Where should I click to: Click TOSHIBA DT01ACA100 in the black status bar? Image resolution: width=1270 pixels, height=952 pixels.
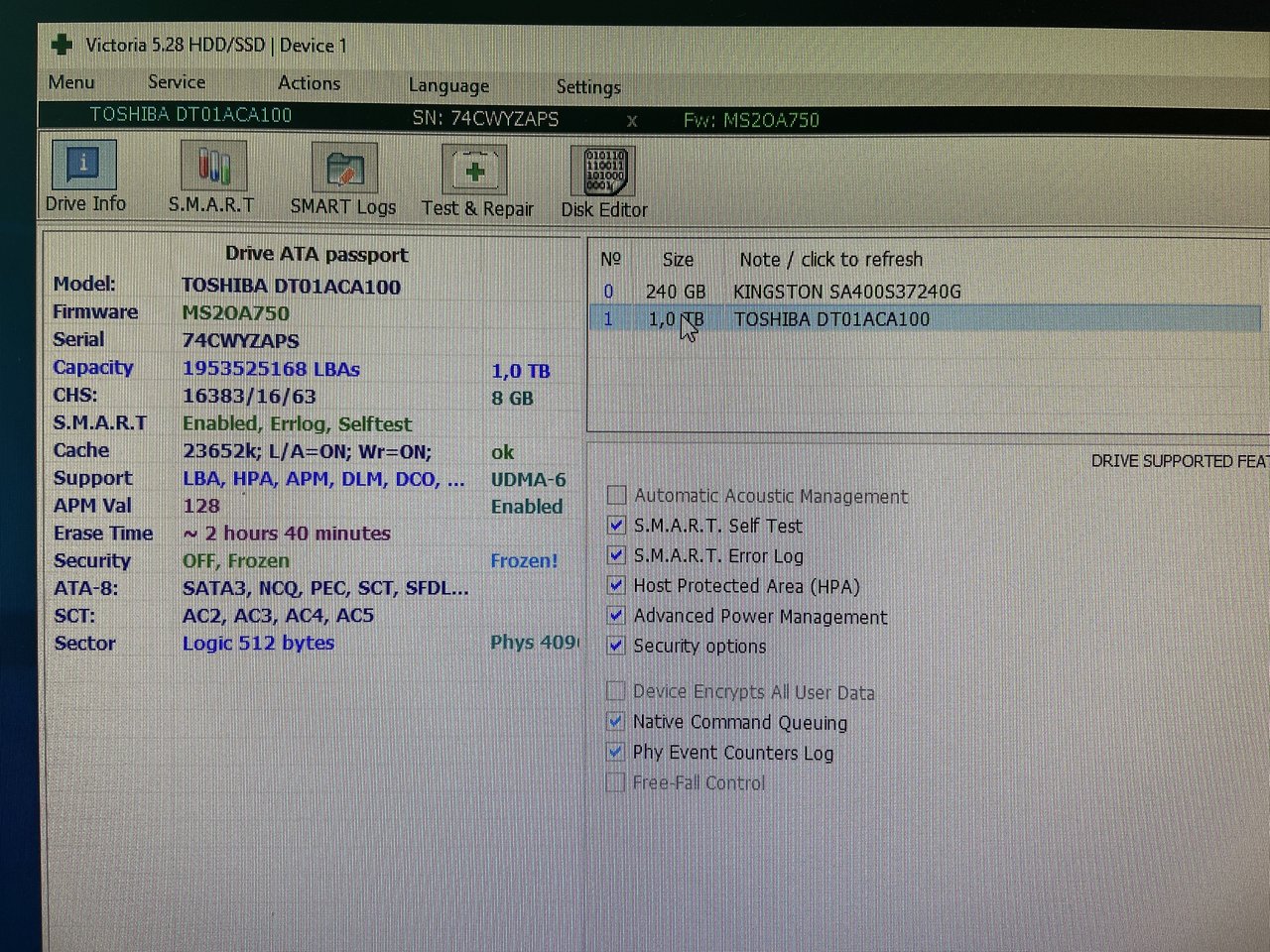click(190, 115)
